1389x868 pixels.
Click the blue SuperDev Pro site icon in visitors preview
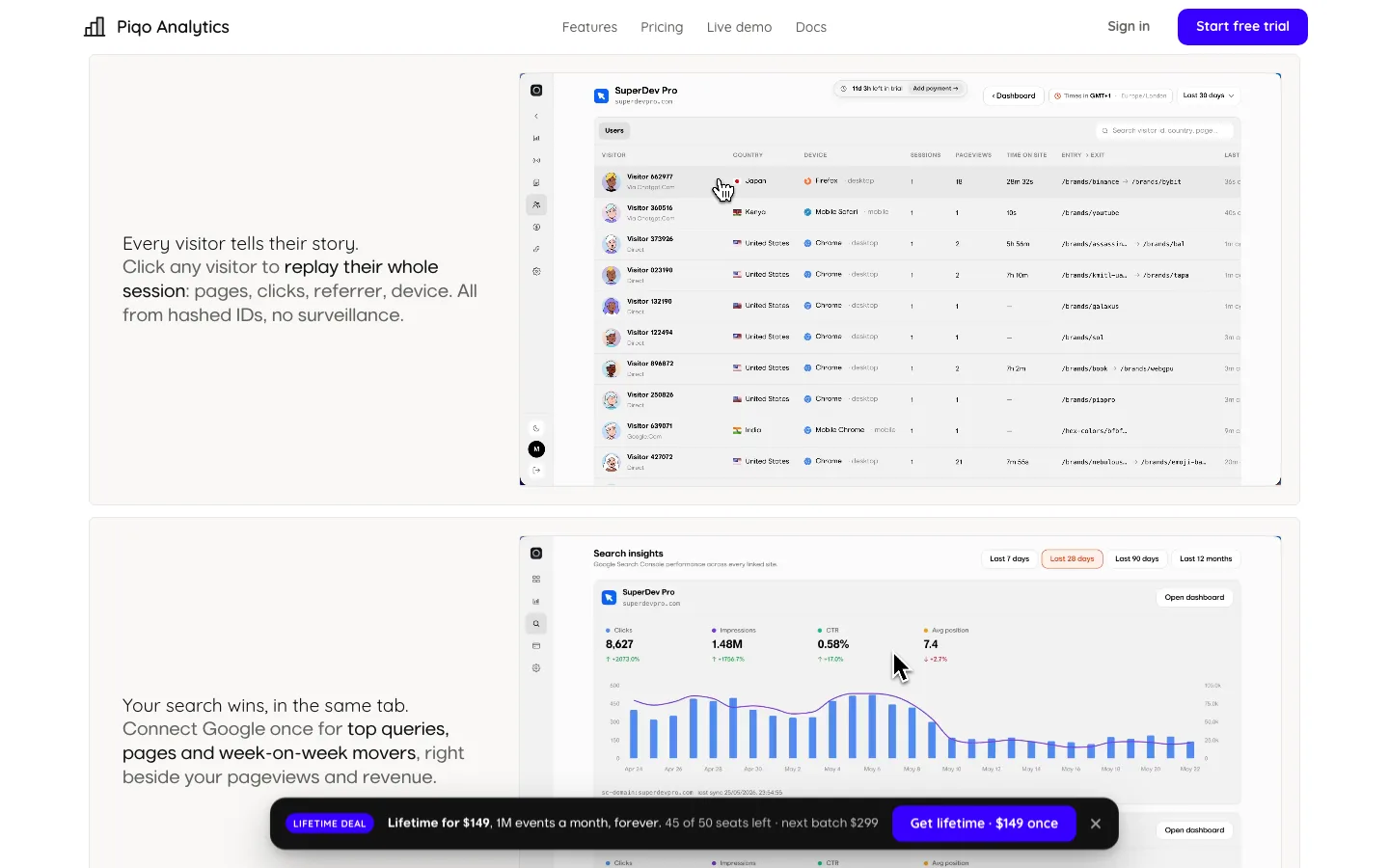(x=601, y=95)
